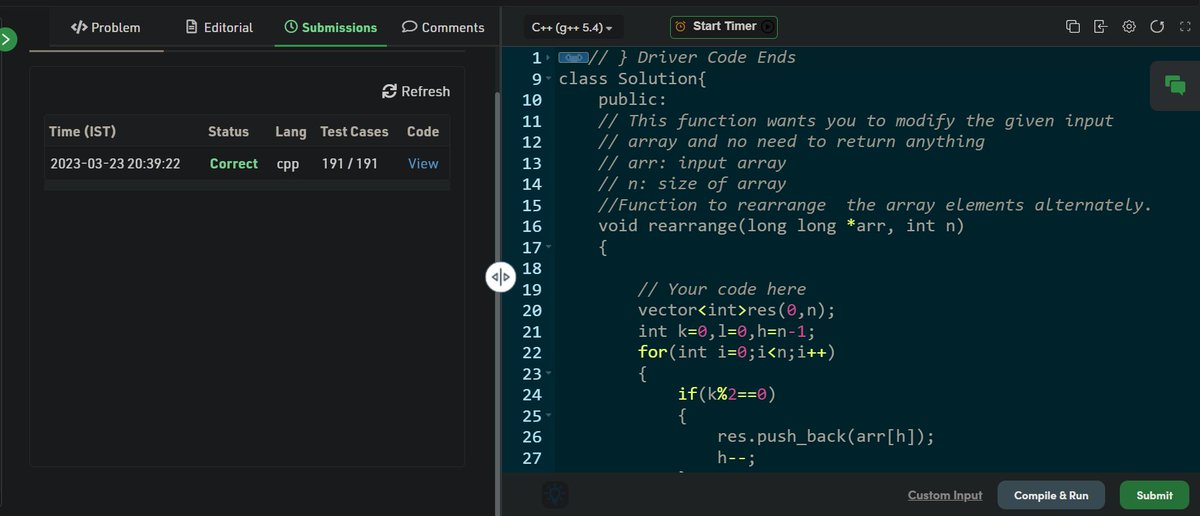This screenshot has height=516, width=1200.
Task: Open the Comments tab
Action: click(x=443, y=27)
